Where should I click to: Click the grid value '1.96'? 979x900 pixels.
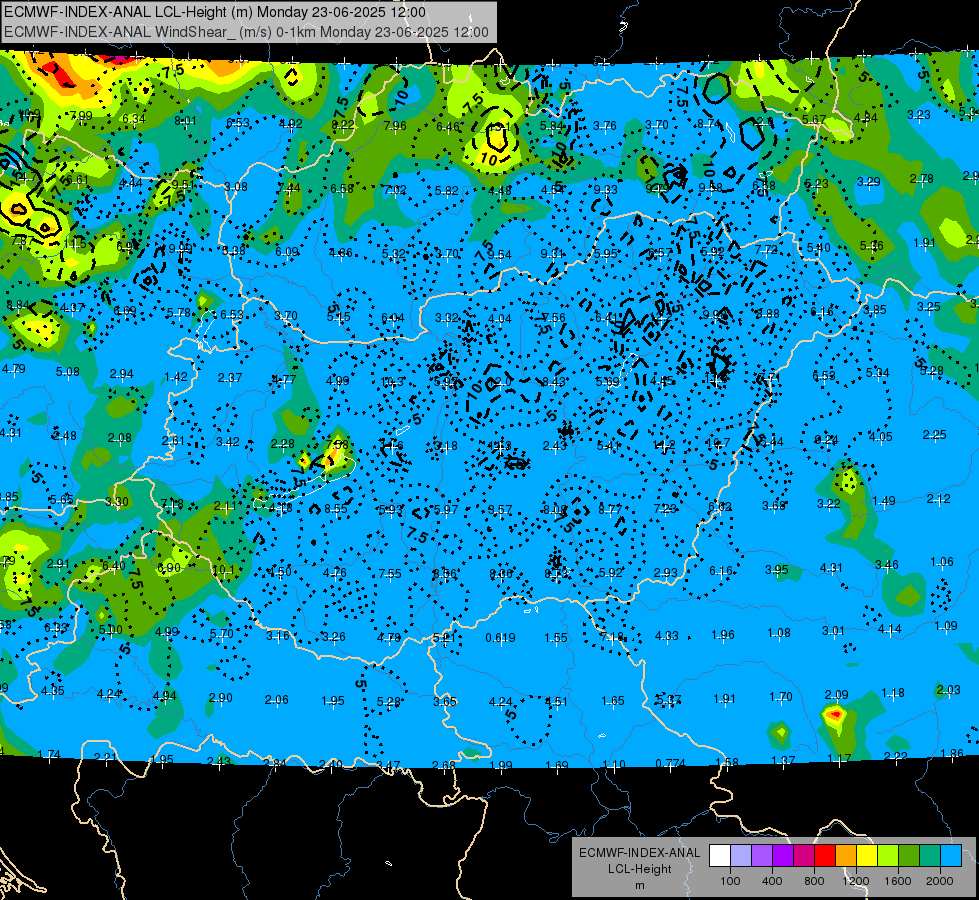point(723,635)
